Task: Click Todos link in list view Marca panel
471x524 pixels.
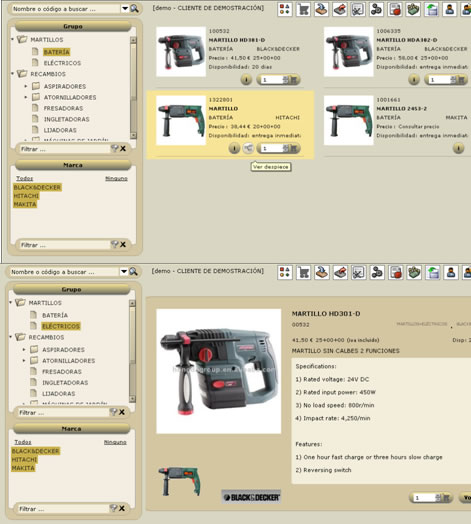Action: pyautogui.click(x=25, y=178)
